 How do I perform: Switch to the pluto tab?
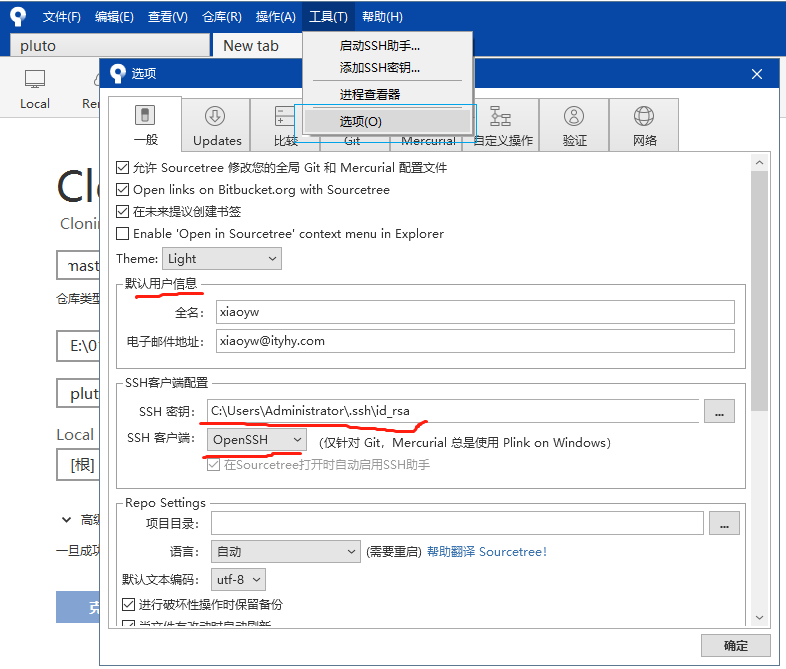tap(110, 46)
